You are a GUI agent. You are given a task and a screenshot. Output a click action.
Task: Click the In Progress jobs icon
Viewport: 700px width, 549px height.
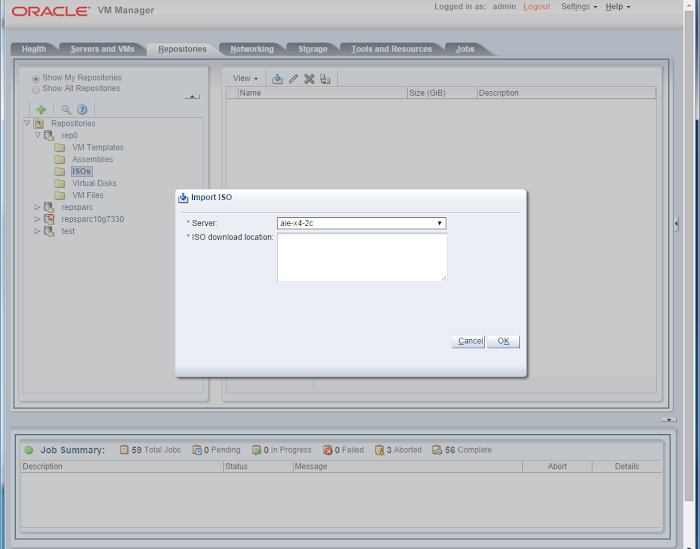(x=256, y=450)
